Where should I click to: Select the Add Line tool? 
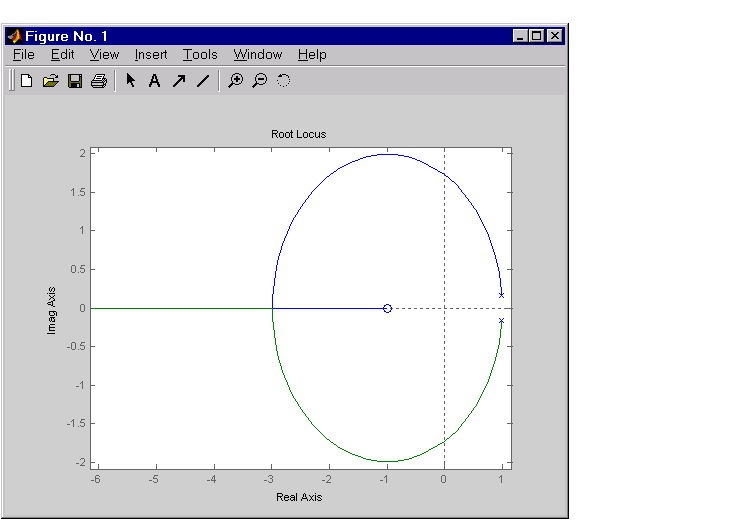coord(202,81)
